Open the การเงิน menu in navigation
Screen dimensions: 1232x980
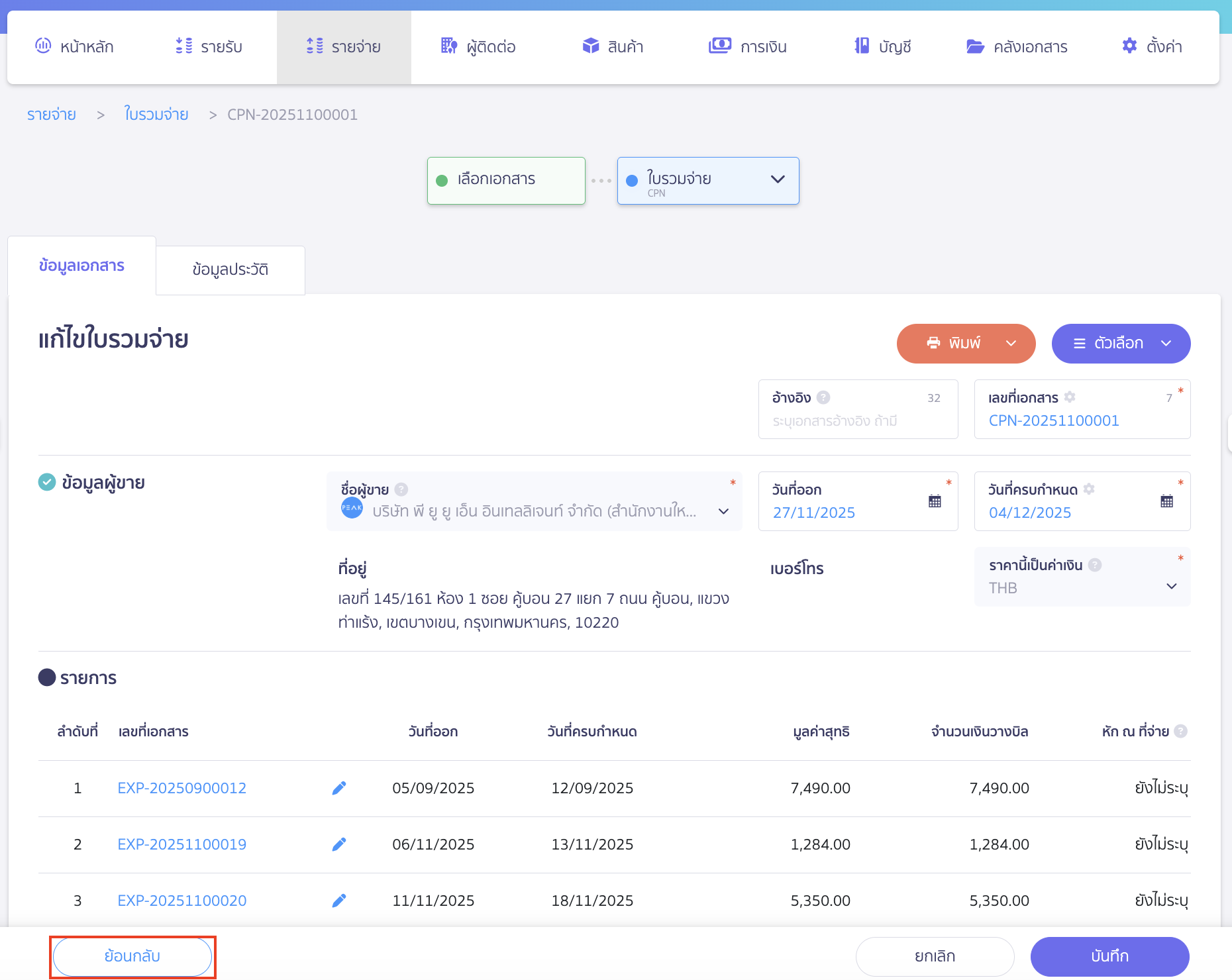(748, 47)
